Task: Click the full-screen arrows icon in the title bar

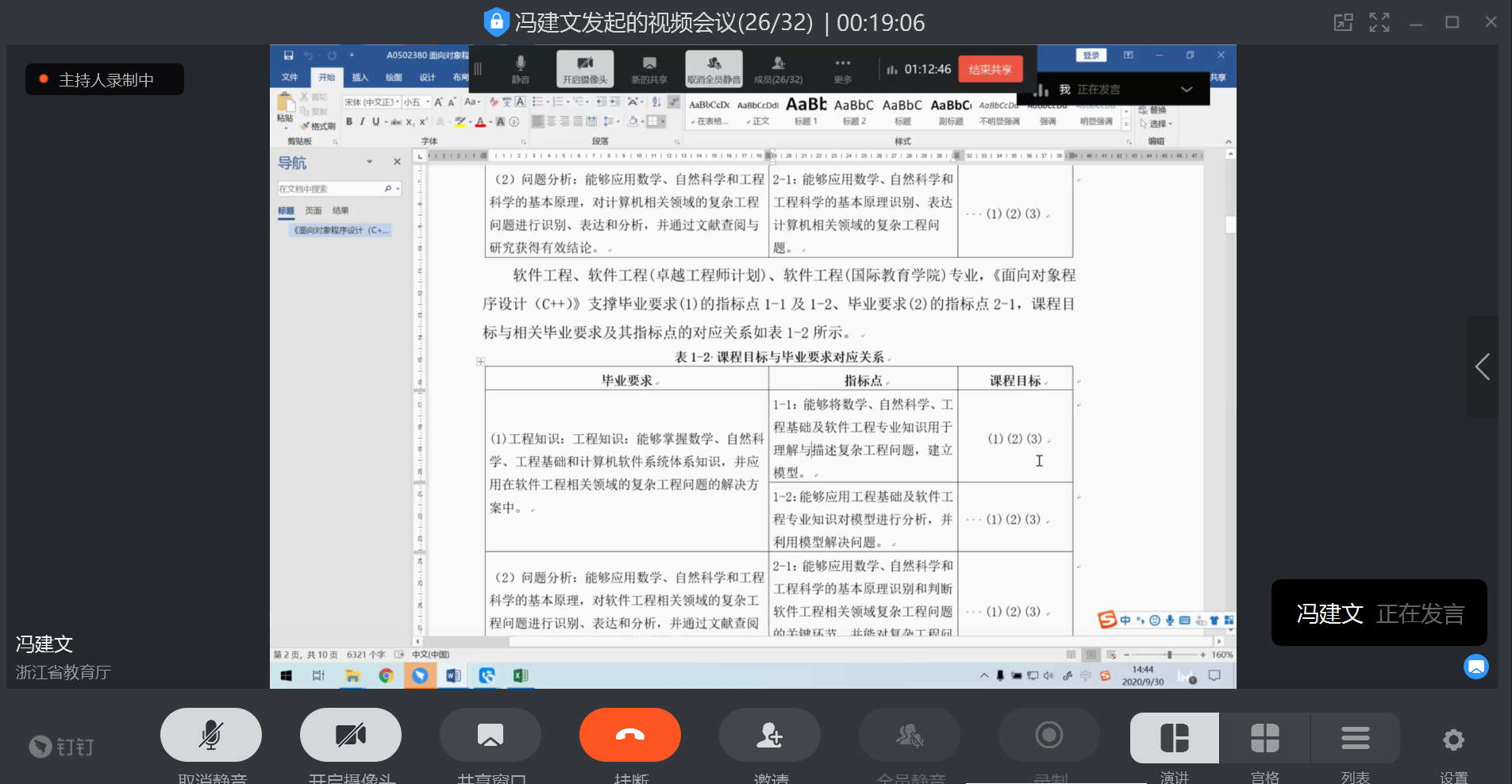Action: 1379,22
